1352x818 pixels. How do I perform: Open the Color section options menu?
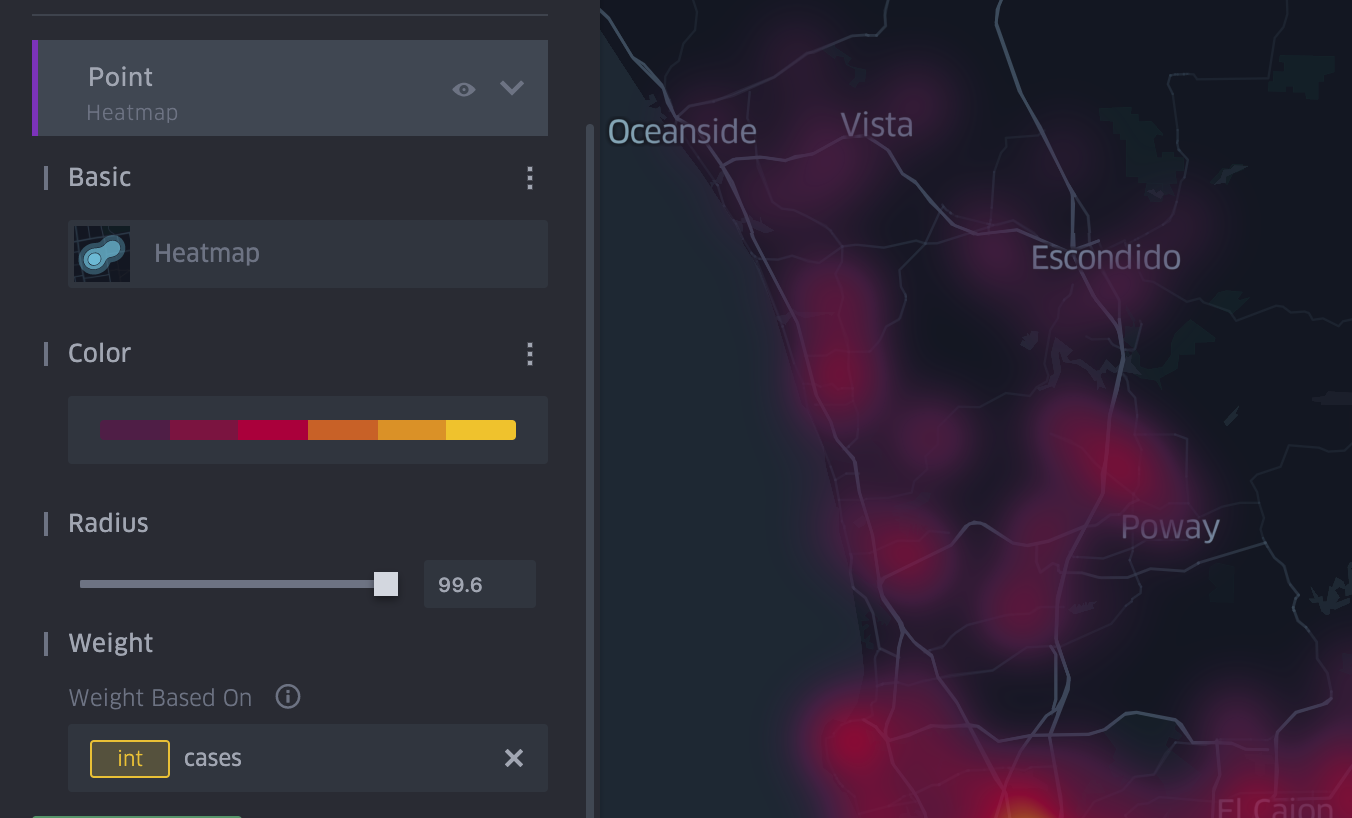pos(529,354)
